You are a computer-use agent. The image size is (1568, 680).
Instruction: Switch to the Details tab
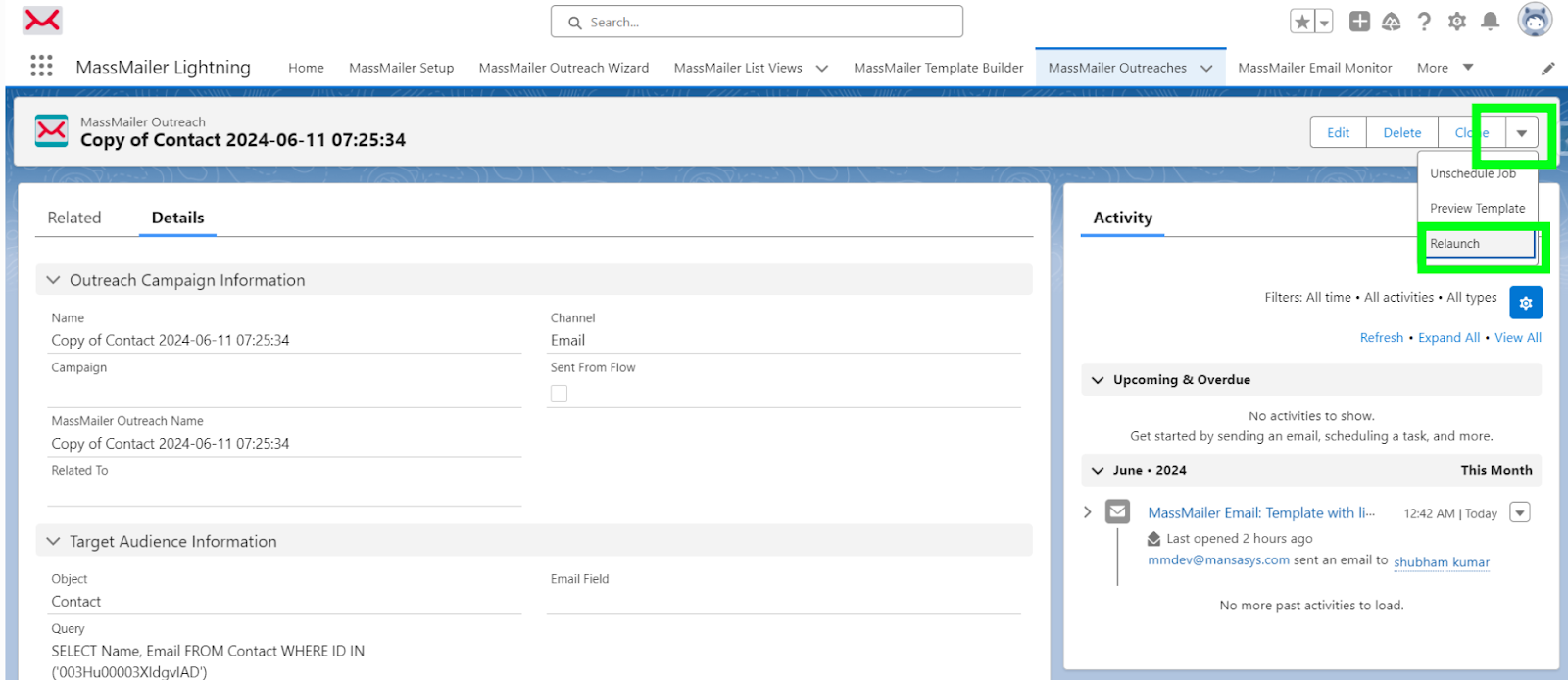tap(177, 218)
